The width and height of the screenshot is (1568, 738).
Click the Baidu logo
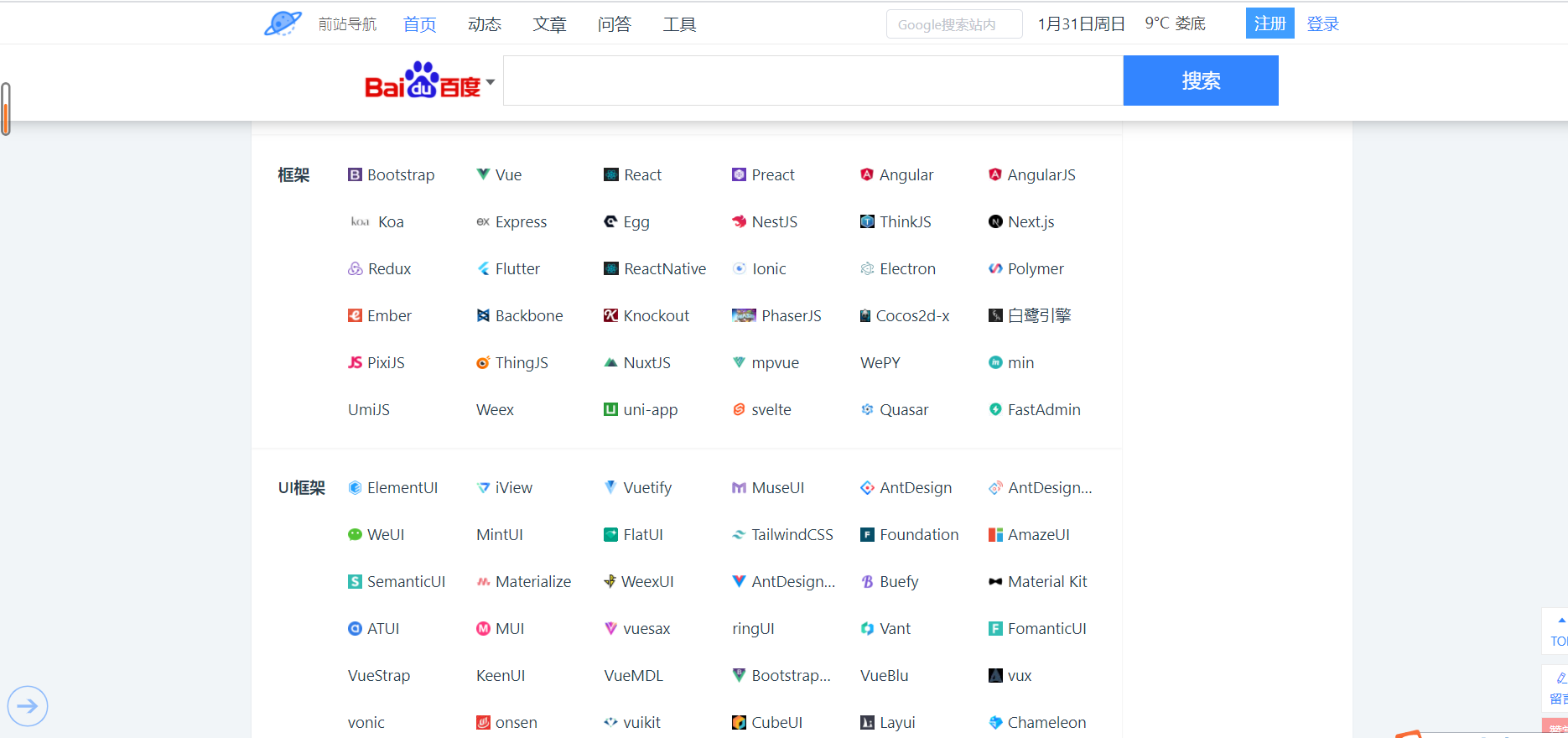coord(423,81)
